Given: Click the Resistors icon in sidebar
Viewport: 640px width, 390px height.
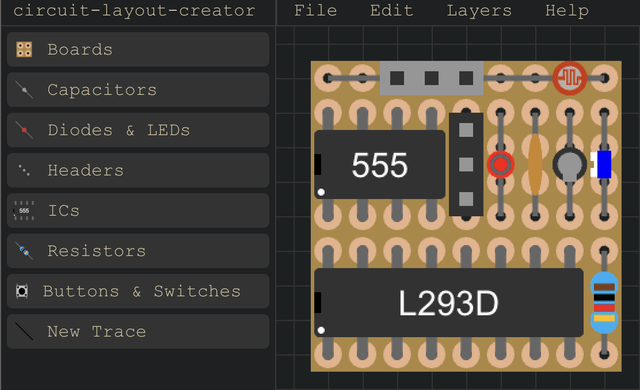Looking at the screenshot, I should (24, 251).
